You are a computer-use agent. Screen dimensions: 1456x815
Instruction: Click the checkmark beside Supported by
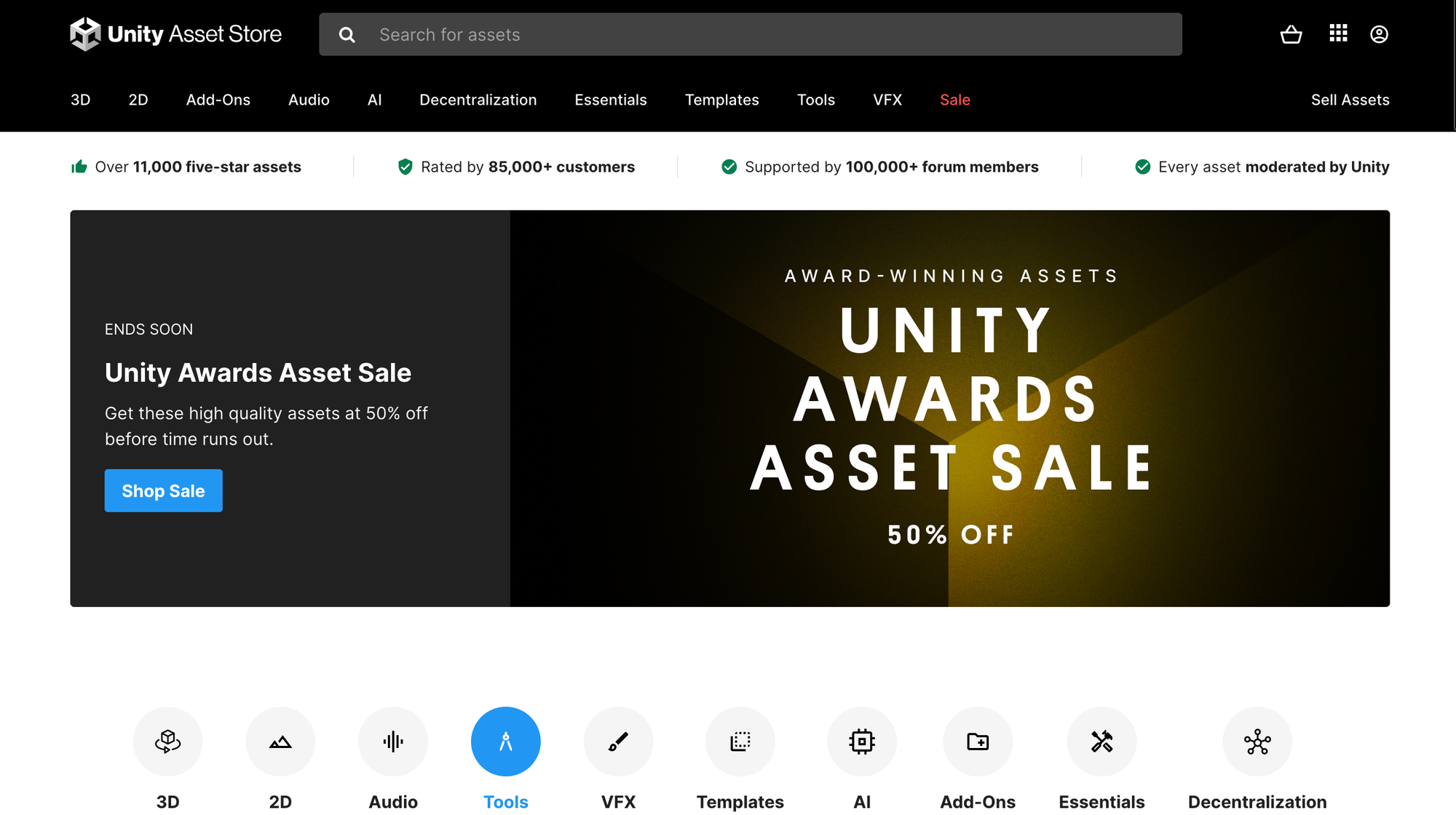click(x=729, y=167)
